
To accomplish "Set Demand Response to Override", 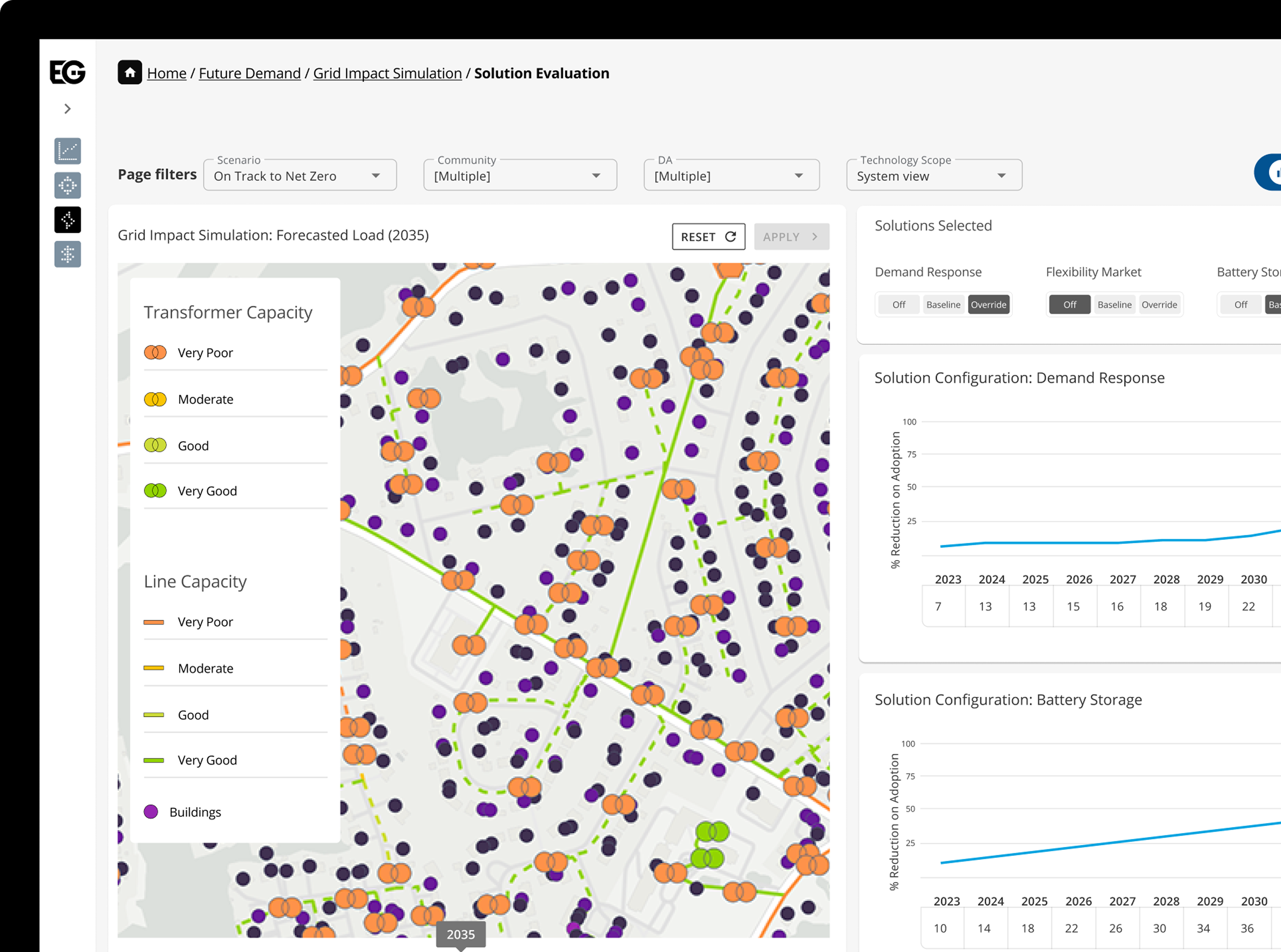I will point(988,304).
